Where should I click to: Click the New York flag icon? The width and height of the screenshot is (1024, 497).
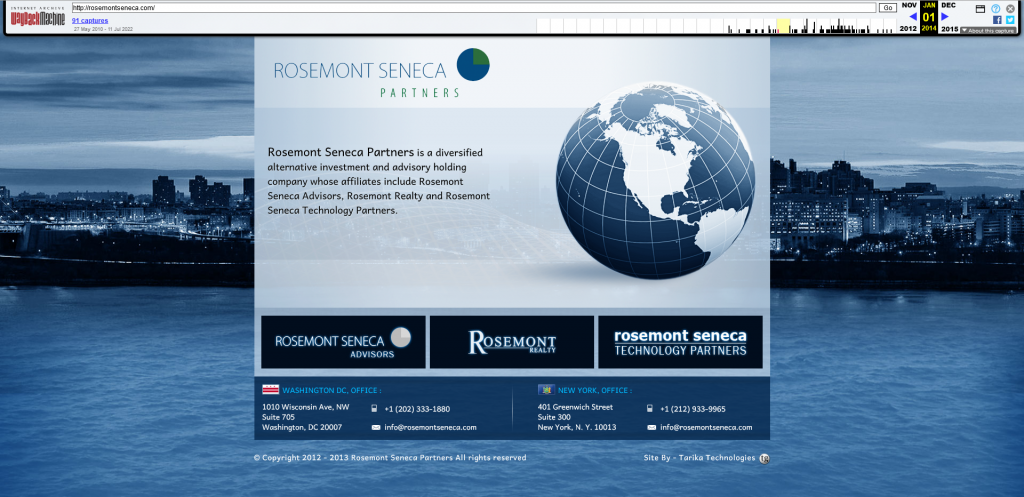(546, 390)
